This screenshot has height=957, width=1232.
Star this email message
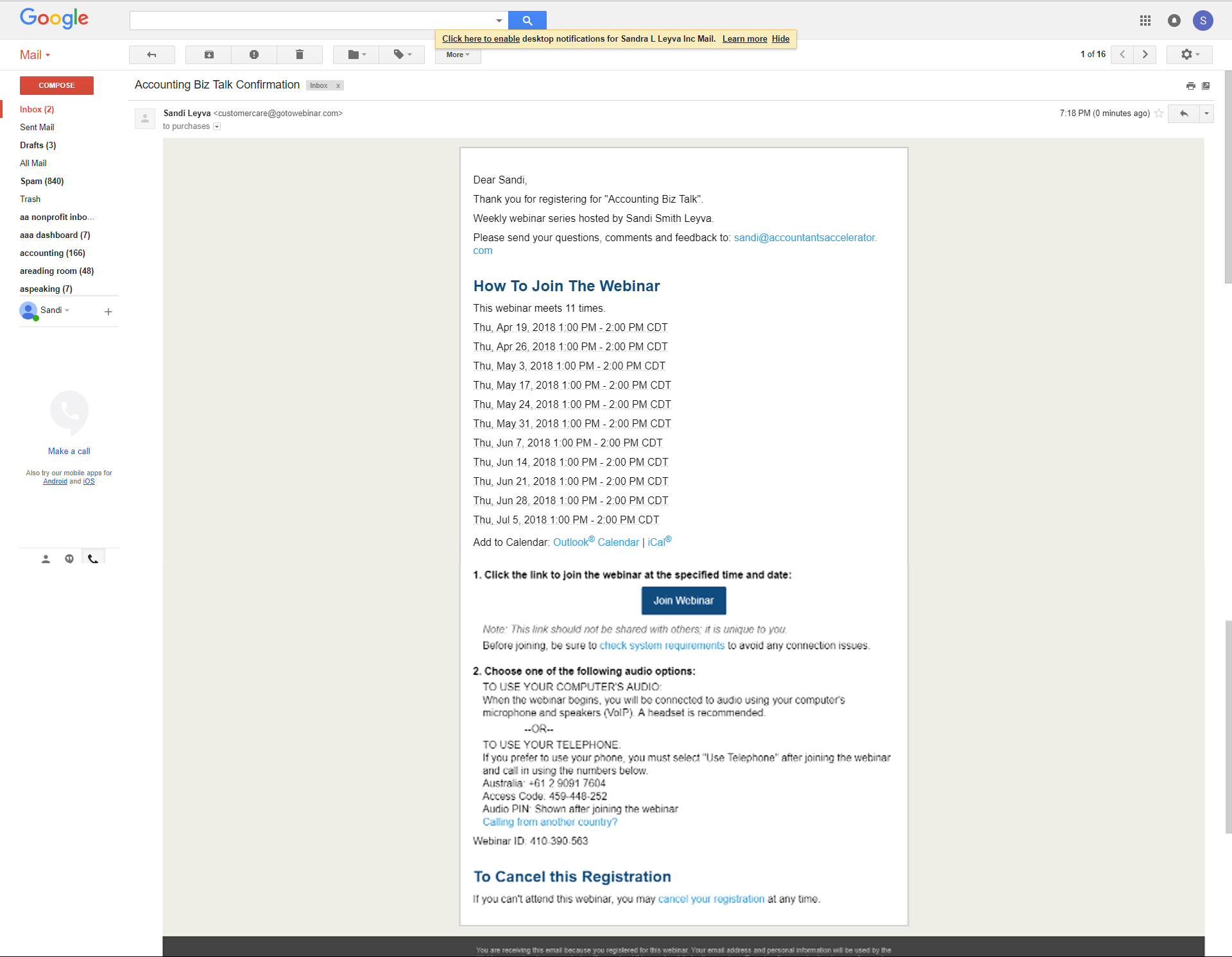[x=1159, y=114]
